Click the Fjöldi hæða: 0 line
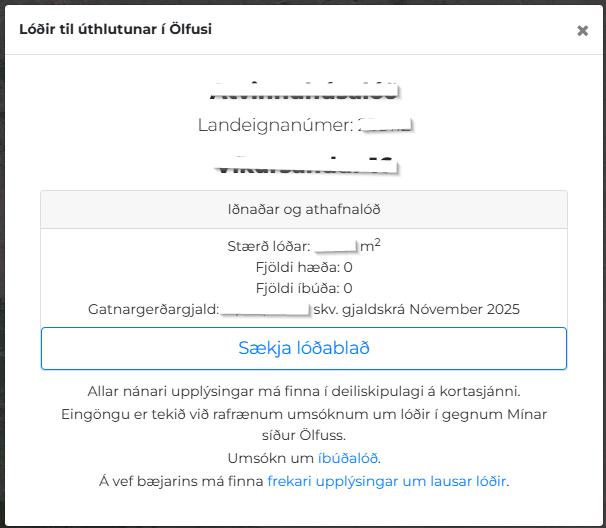The height and width of the screenshot is (528, 606). coord(303,267)
